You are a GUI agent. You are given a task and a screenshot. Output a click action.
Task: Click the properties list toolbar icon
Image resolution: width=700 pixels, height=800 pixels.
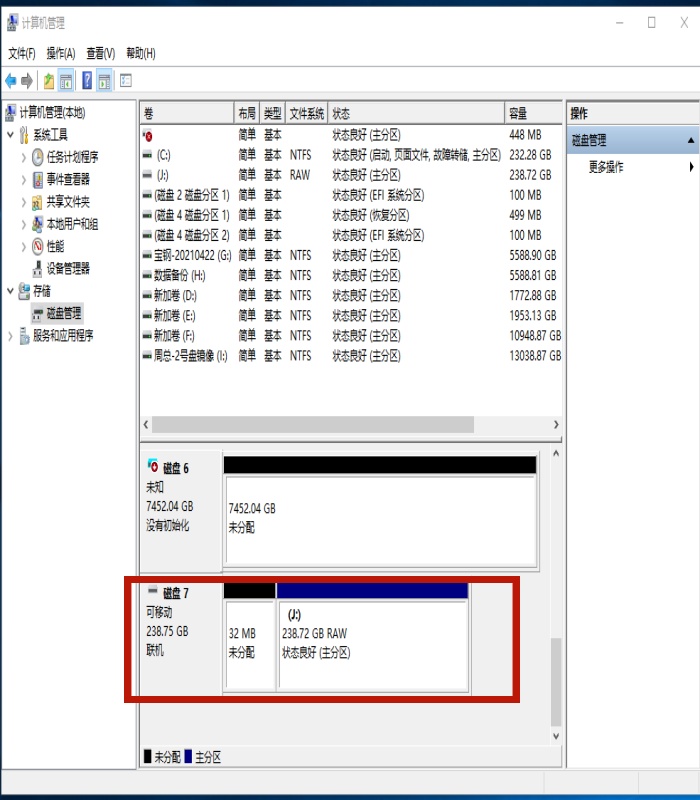tap(126, 81)
